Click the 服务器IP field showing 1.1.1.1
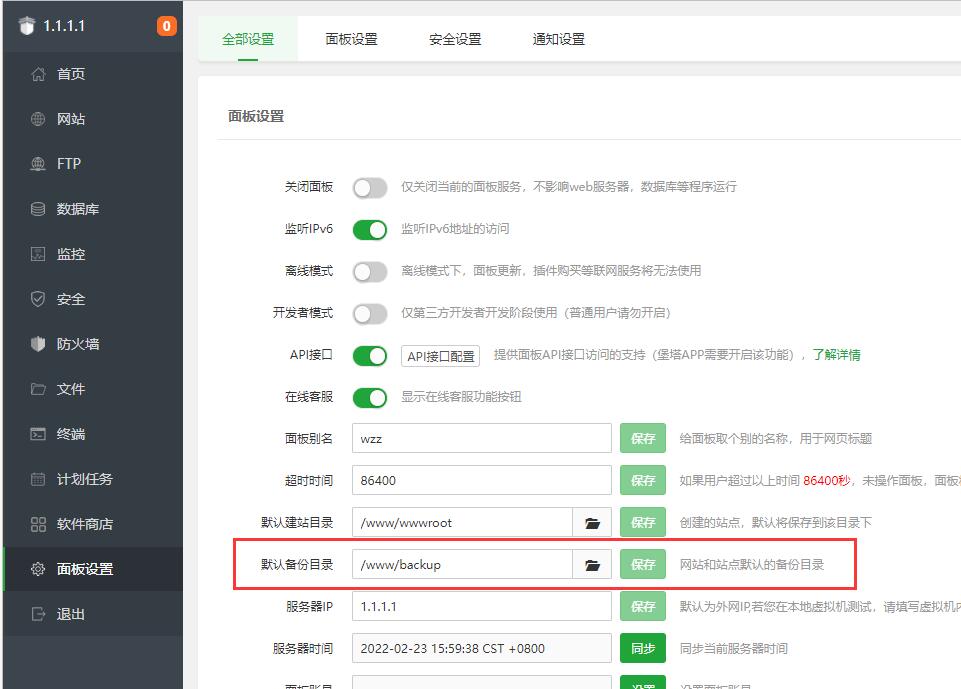The width and height of the screenshot is (961, 689). click(x=482, y=607)
